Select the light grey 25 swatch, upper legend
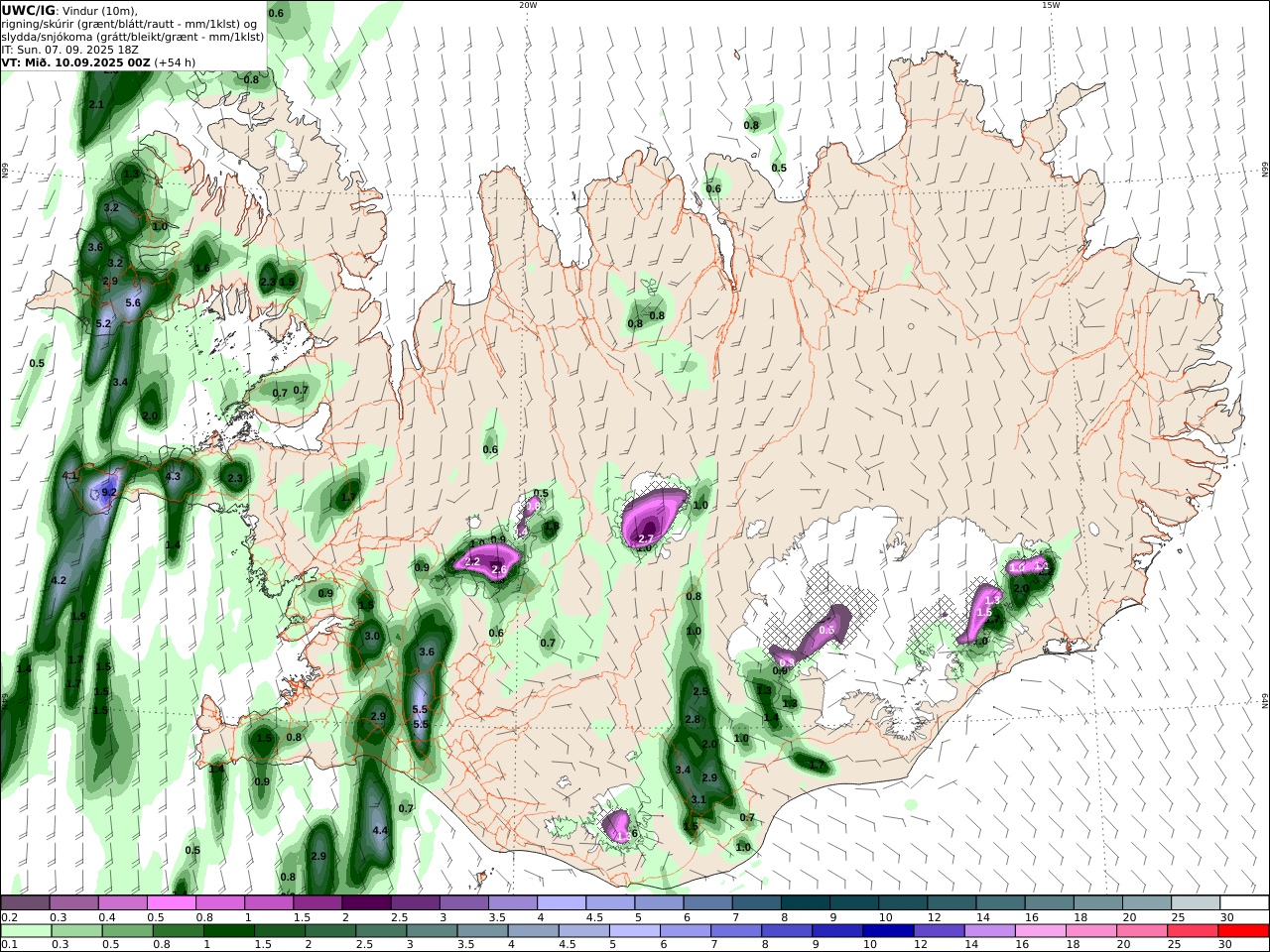This screenshot has height=952, width=1270. pyautogui.click(x=1196, y=902)
